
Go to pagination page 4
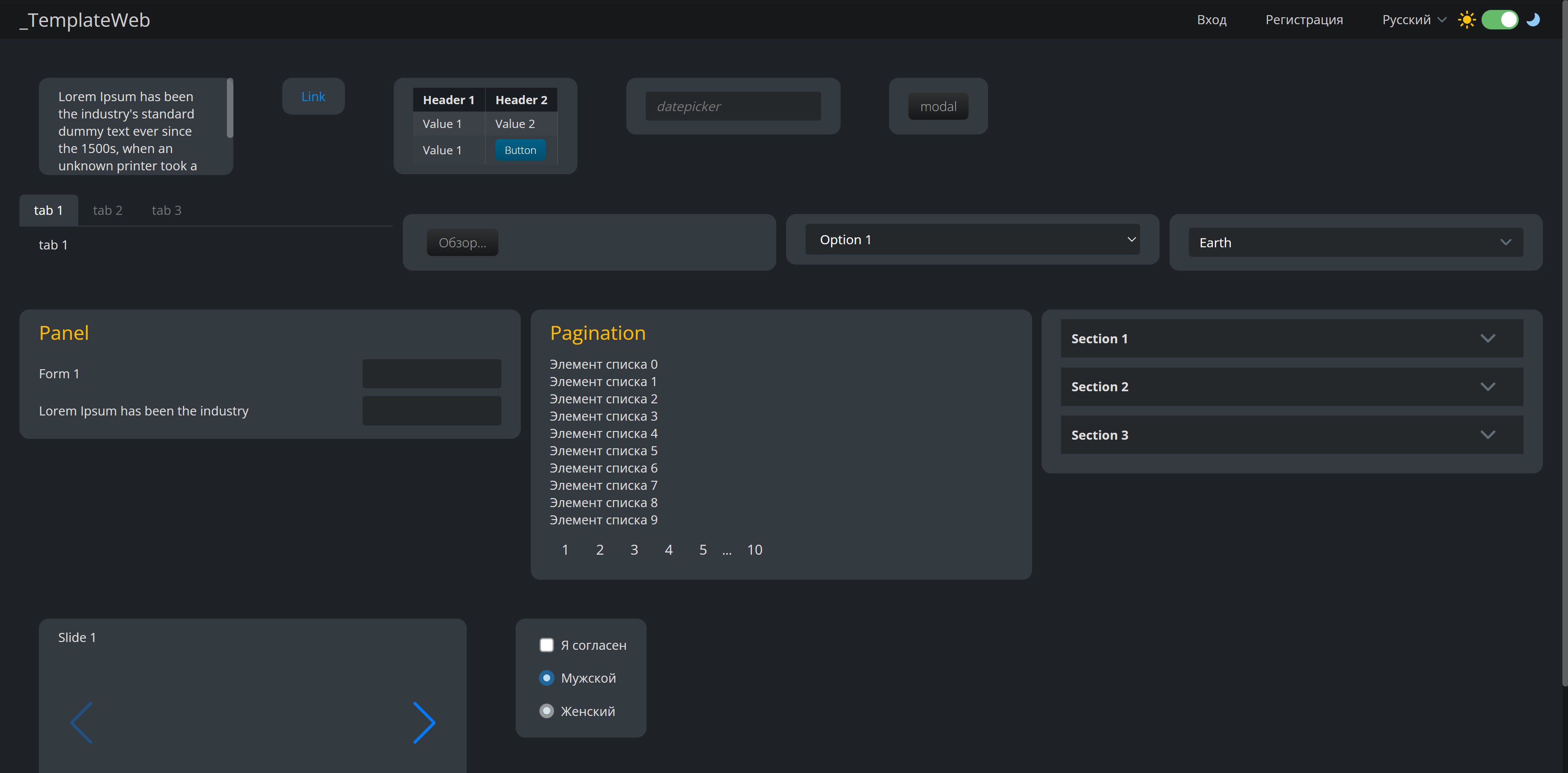point(668,549)
